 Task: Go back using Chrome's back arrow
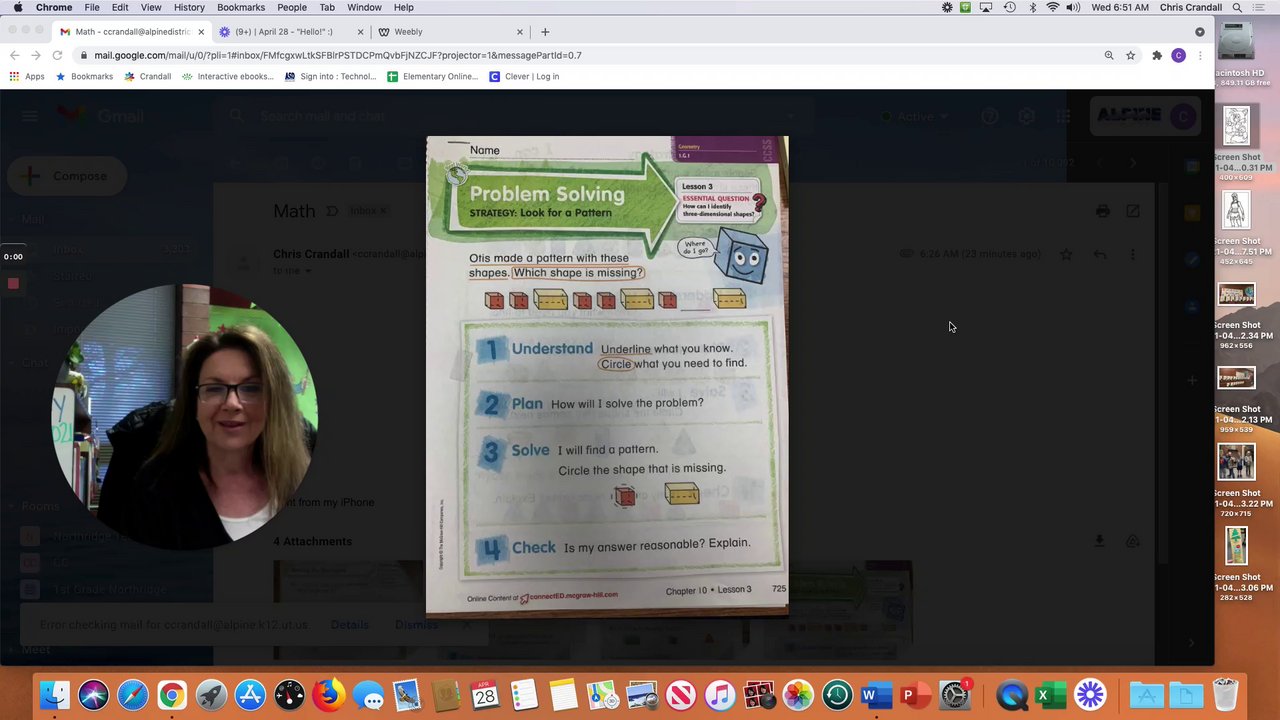(x=14, y=55)
